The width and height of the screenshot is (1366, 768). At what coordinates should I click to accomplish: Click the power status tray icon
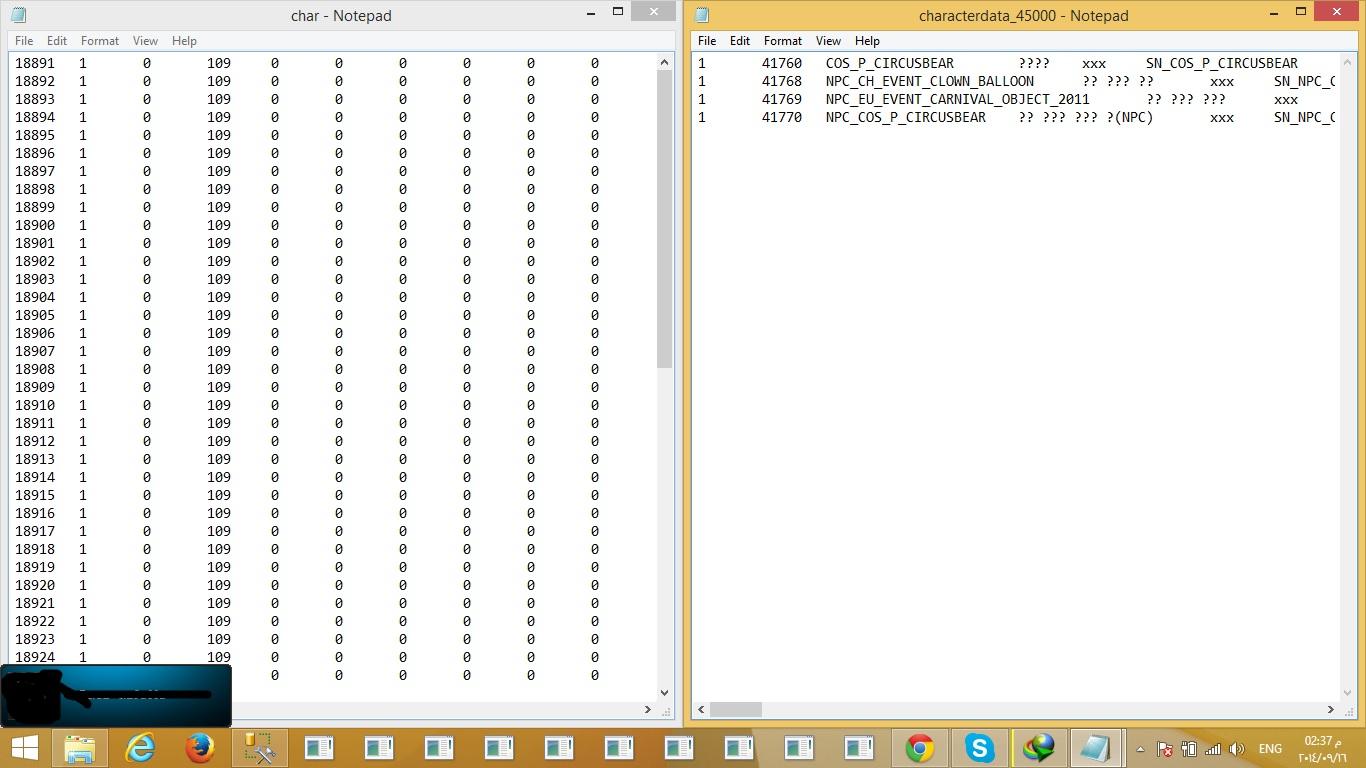(1189, 749)
